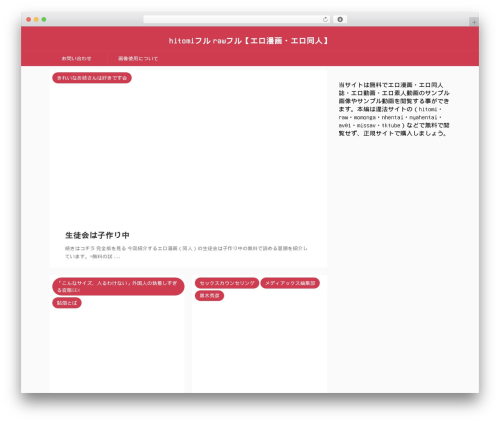This screenshot has height=423, width=500.
Task: Select the small tag under セックスカウンセリング
Action: tap(210, 296)
